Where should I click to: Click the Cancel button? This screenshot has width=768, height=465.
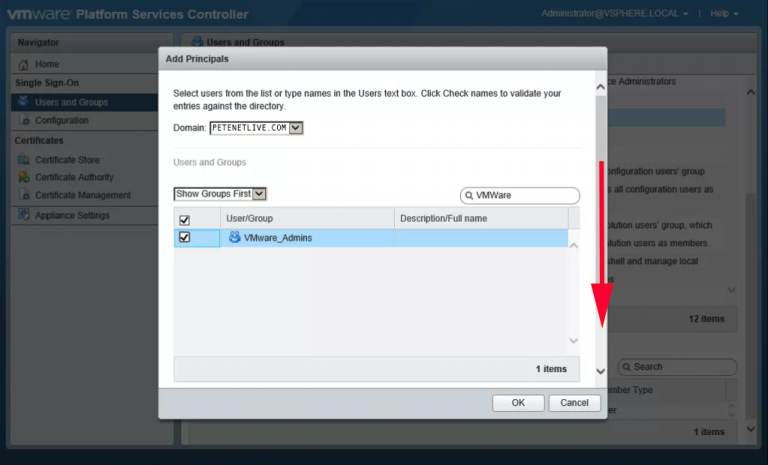click(574, 403)
